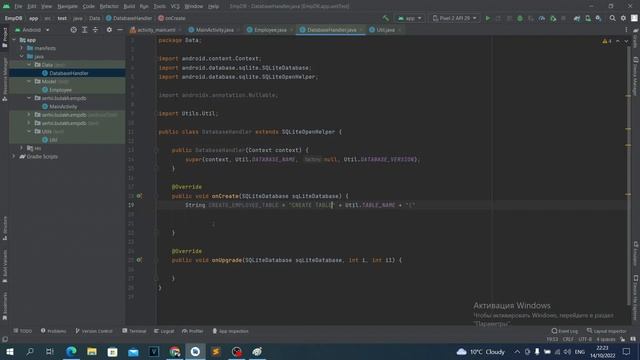Open the Structure side tool button
The width and height of the screenshot is (640, 360).
(x=5, y=228)
